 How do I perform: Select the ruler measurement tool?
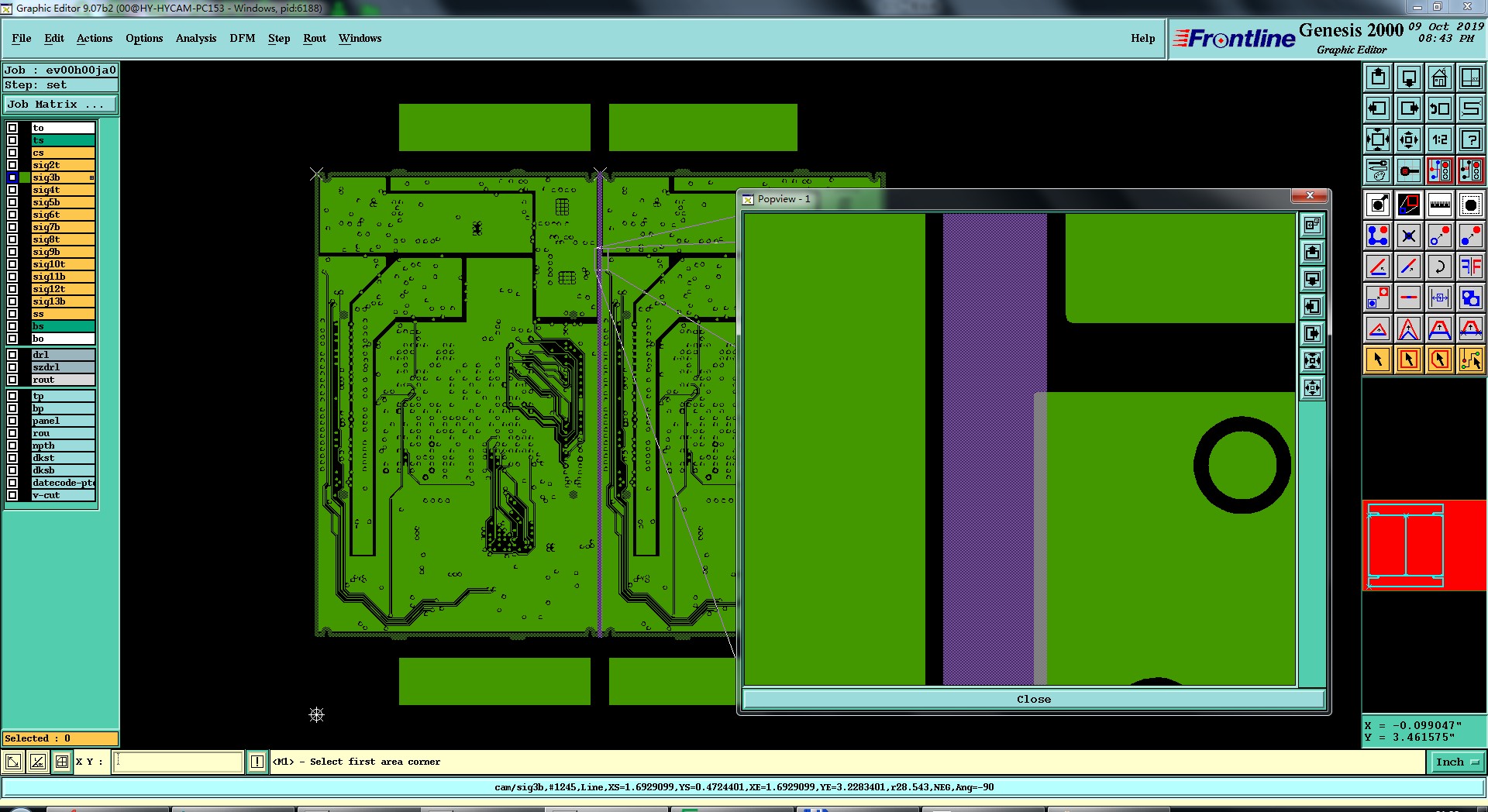(x=1440, y=205)
